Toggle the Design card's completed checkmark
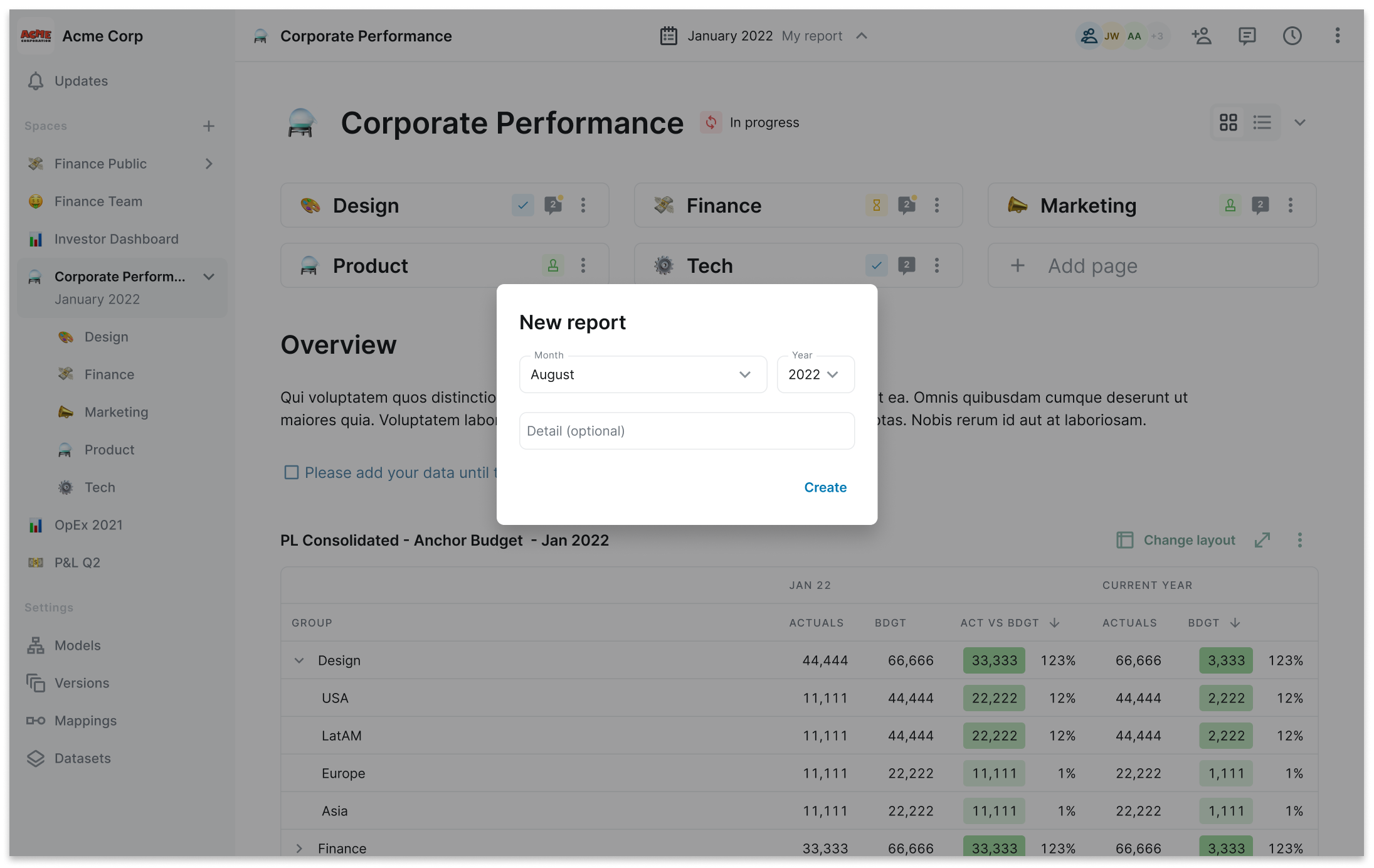 pyautogui.click(x=522, y=205)
